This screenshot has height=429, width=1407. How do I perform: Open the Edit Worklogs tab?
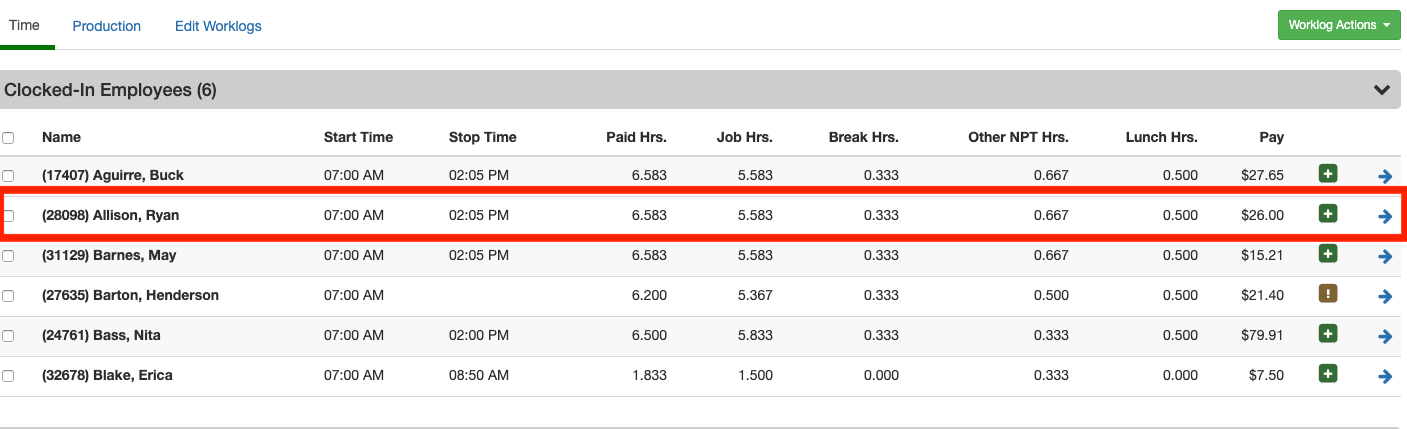pyautogui.click(x=218, y=26)
